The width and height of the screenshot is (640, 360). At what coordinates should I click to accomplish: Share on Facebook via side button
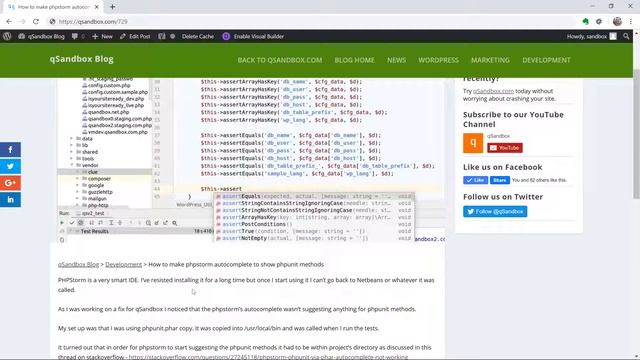coord(10,150)
